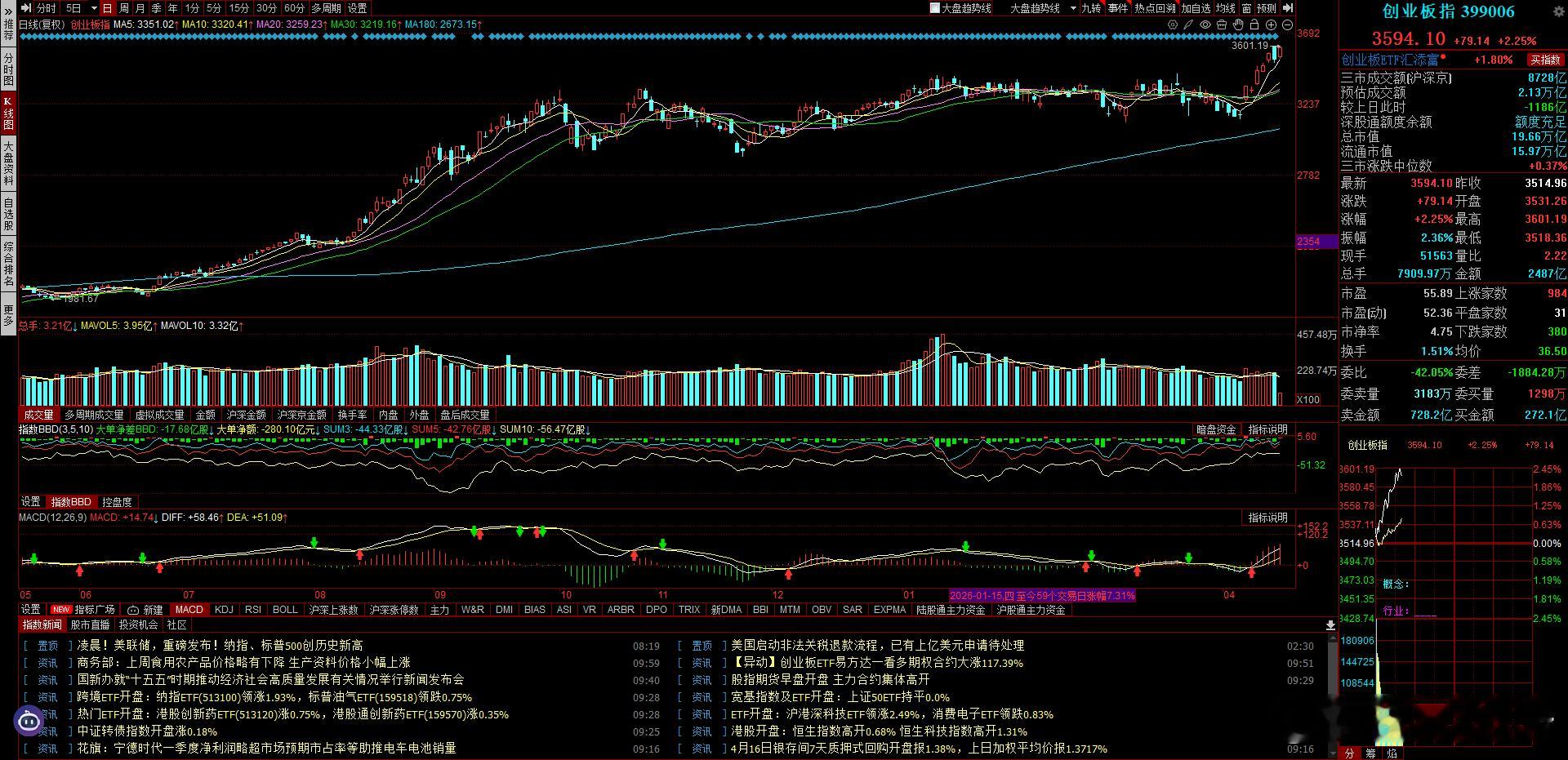
Task: Select 控盘度 tab
Action: pyautogui.click(x=117, y=501)
